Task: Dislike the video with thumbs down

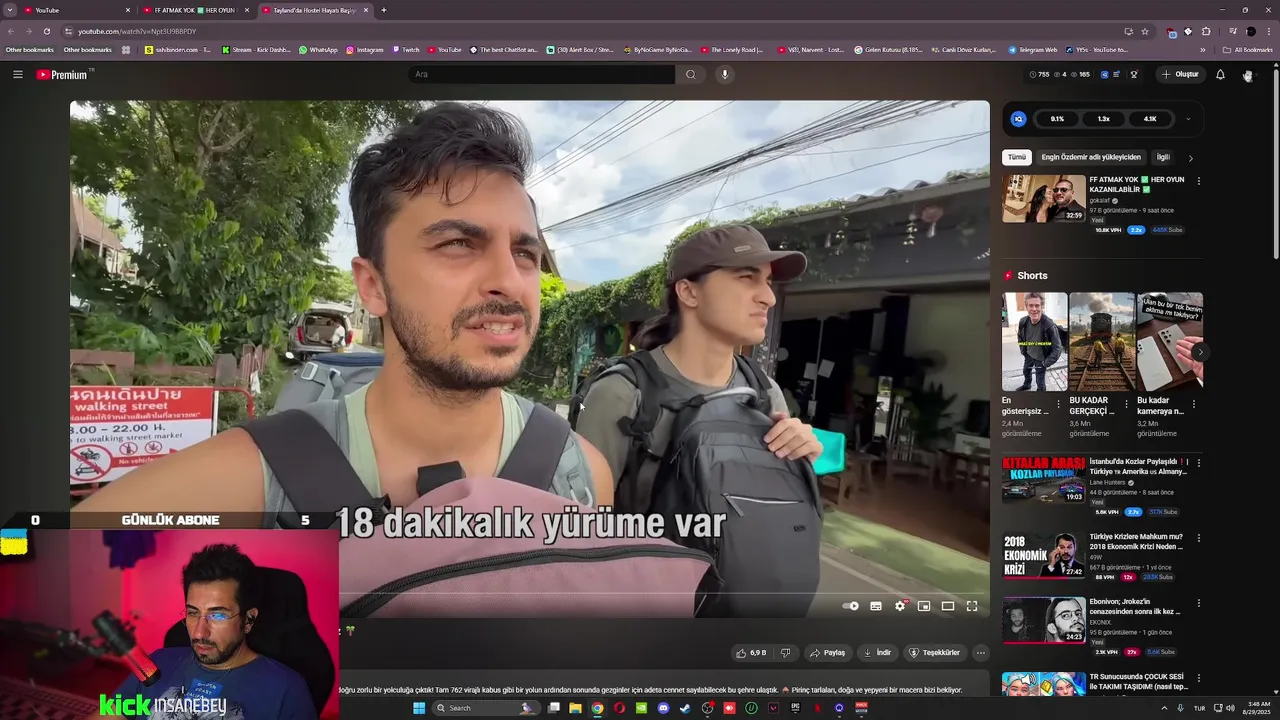Action: coord(786,653)
